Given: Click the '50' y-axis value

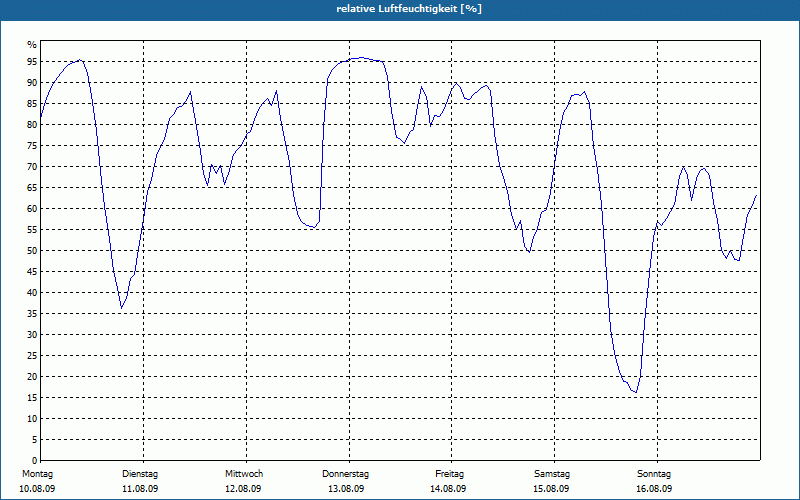Looking at the screenshot, I should pyautogui.click(x=32, y=251).
